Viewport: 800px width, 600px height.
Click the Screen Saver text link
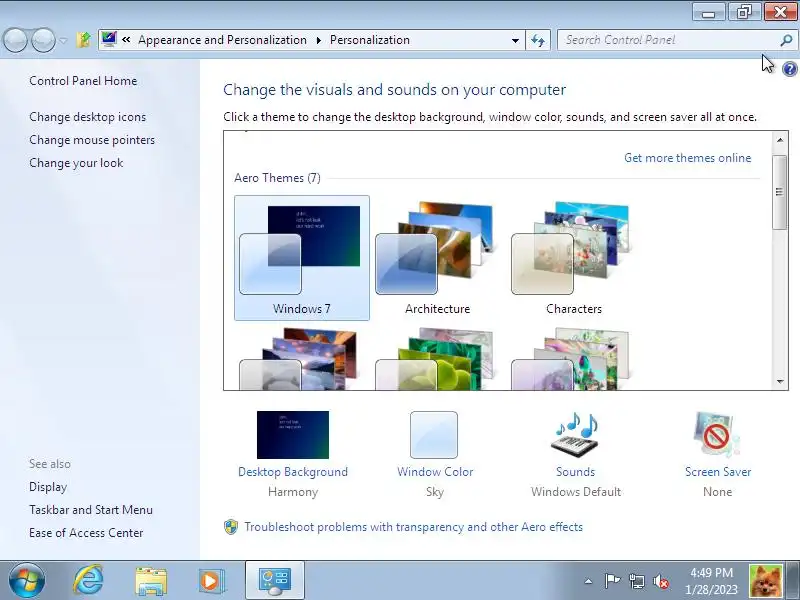click(718, 472)
